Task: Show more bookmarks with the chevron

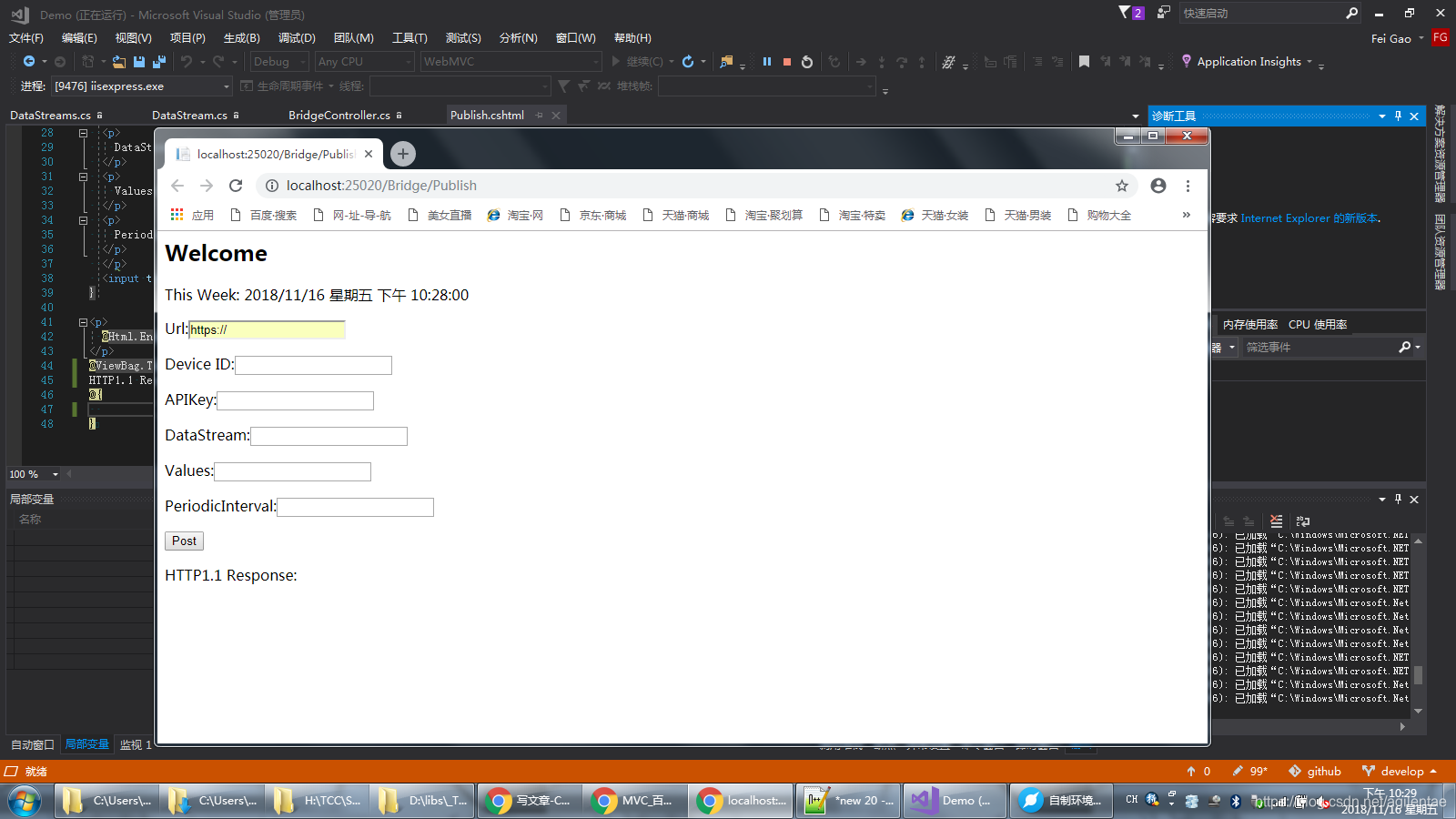Action: tap(1186, 215)
